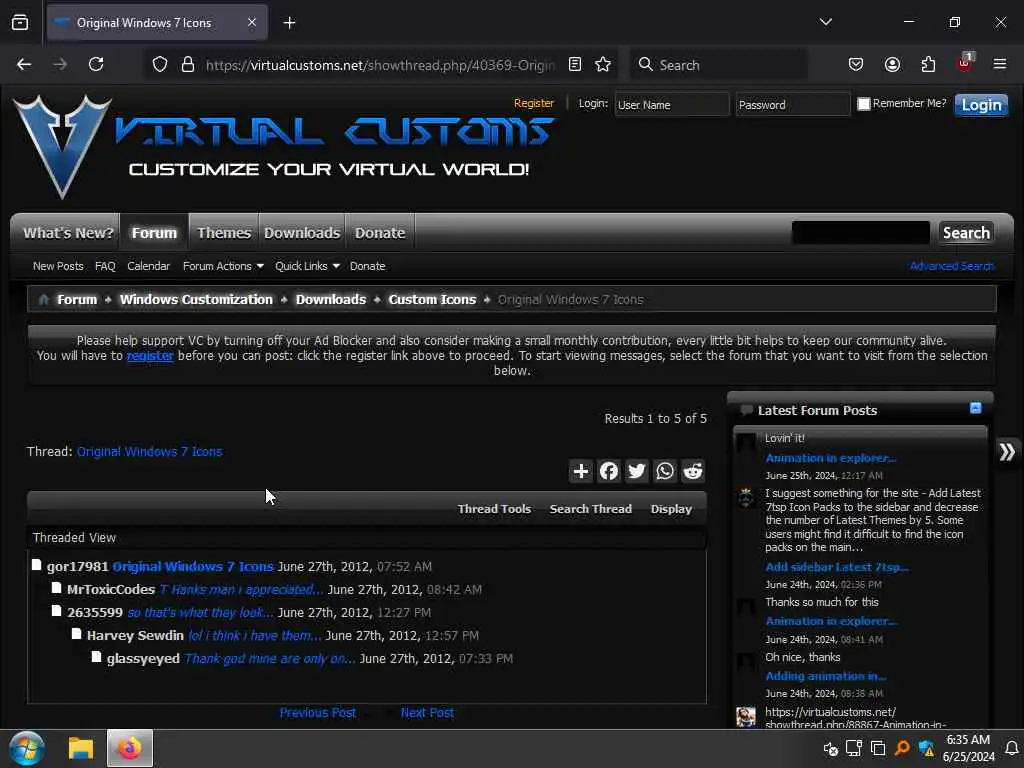Click the uBlock extension icon
Viewport: 1024px width, 768px height.
point(965,63)
